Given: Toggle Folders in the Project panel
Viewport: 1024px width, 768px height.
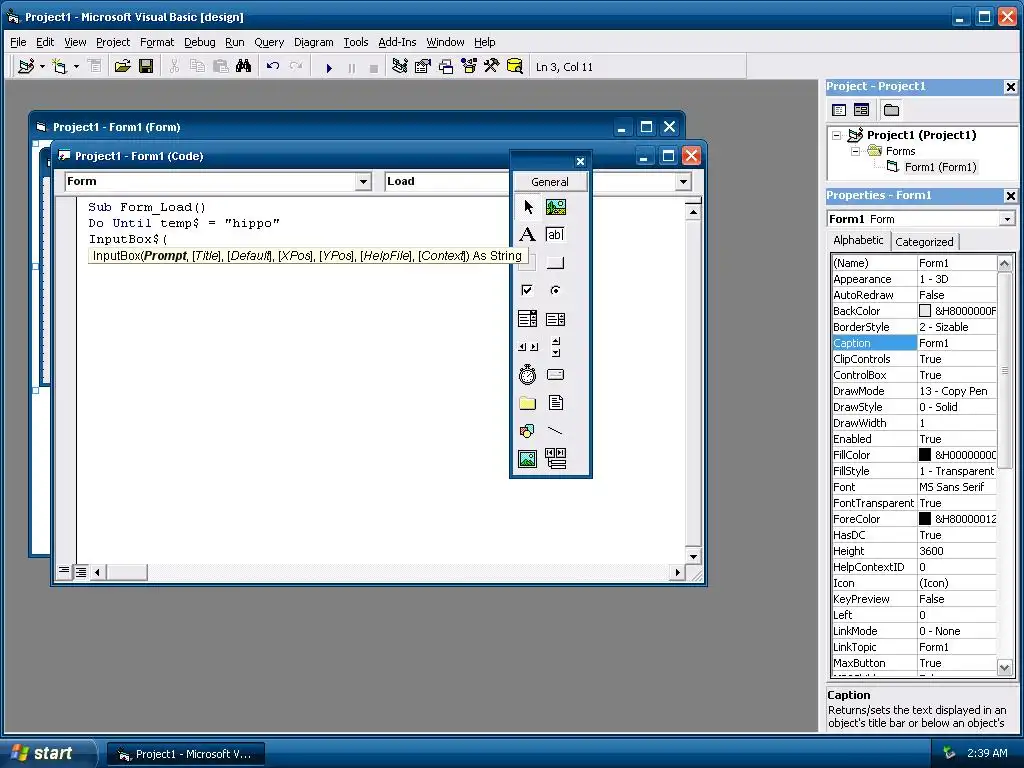Looking at the screenshot, I should (x=891, y=110).
